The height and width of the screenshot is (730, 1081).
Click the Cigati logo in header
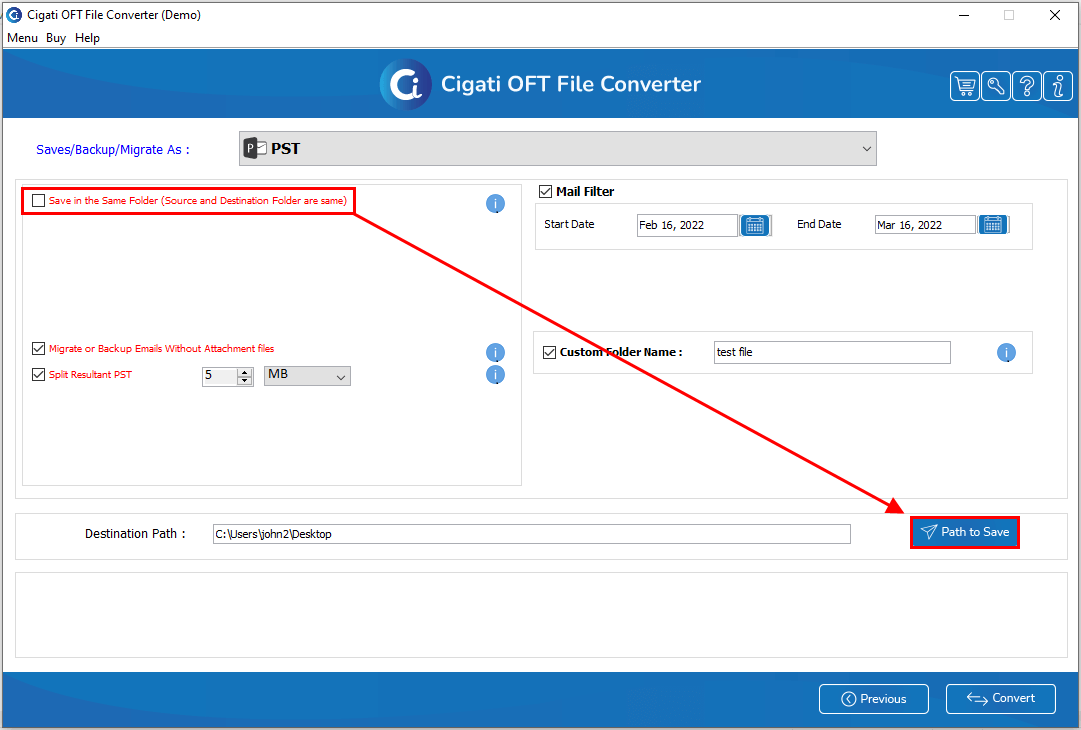point(405,84)
